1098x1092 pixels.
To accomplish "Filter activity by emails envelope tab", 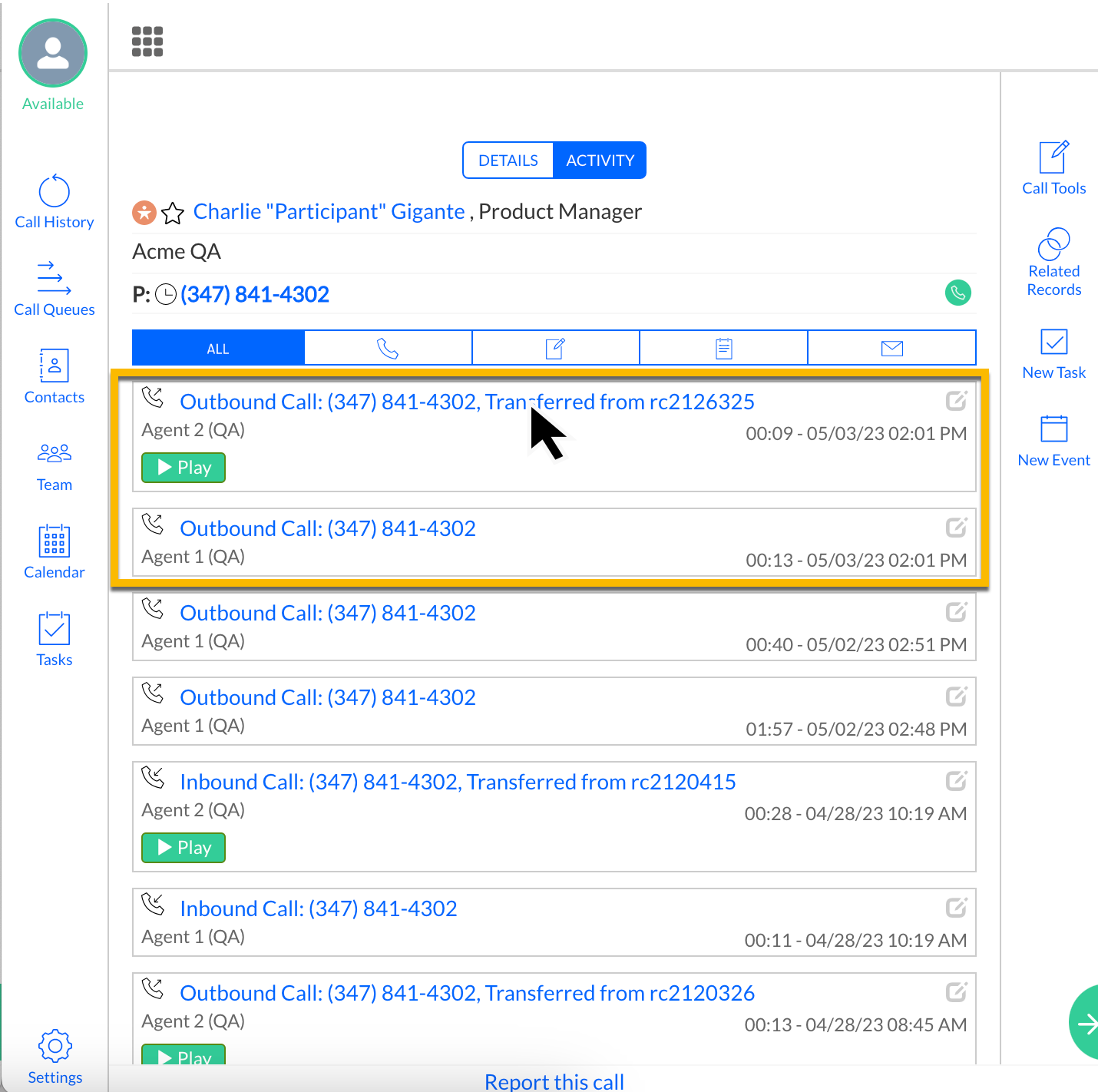I will pyautogui.click(x=891, y=349).
